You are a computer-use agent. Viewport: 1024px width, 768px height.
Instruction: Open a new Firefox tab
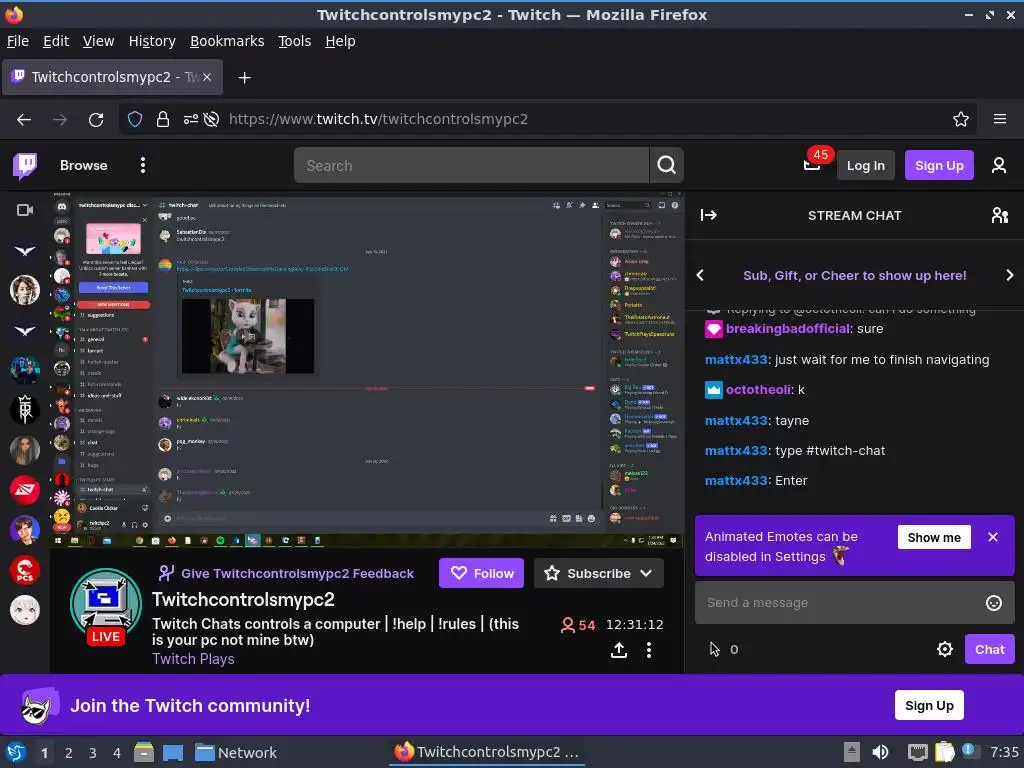[244, 78]
